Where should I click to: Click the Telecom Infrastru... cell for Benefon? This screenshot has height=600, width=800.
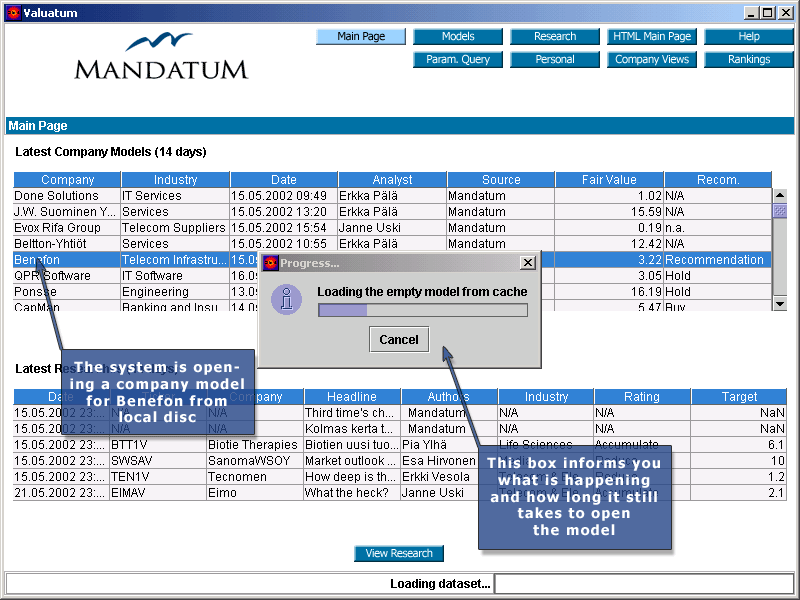(175, 260)
